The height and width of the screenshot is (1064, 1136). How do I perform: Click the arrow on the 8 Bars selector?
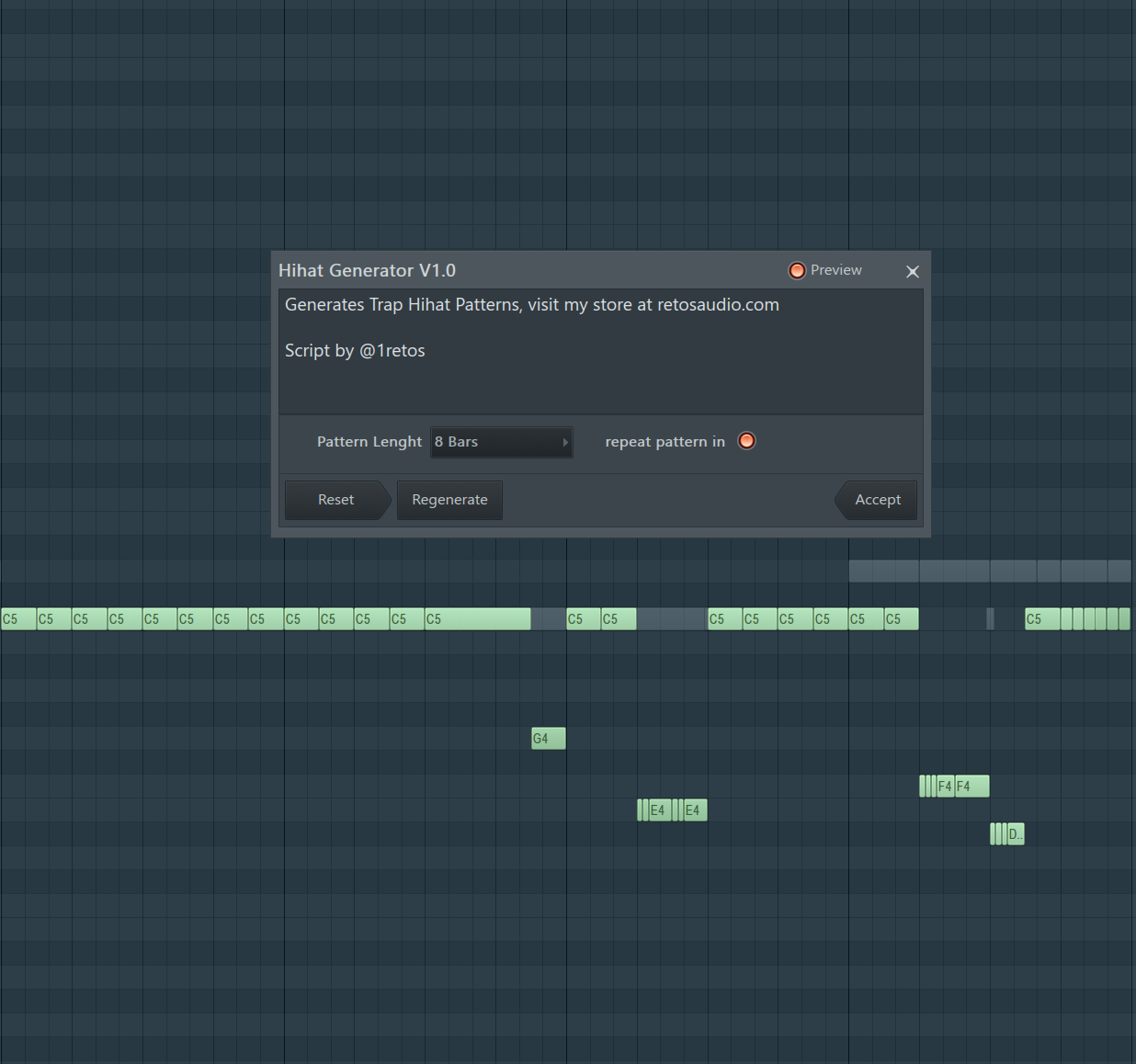click(x=565, y=442)
